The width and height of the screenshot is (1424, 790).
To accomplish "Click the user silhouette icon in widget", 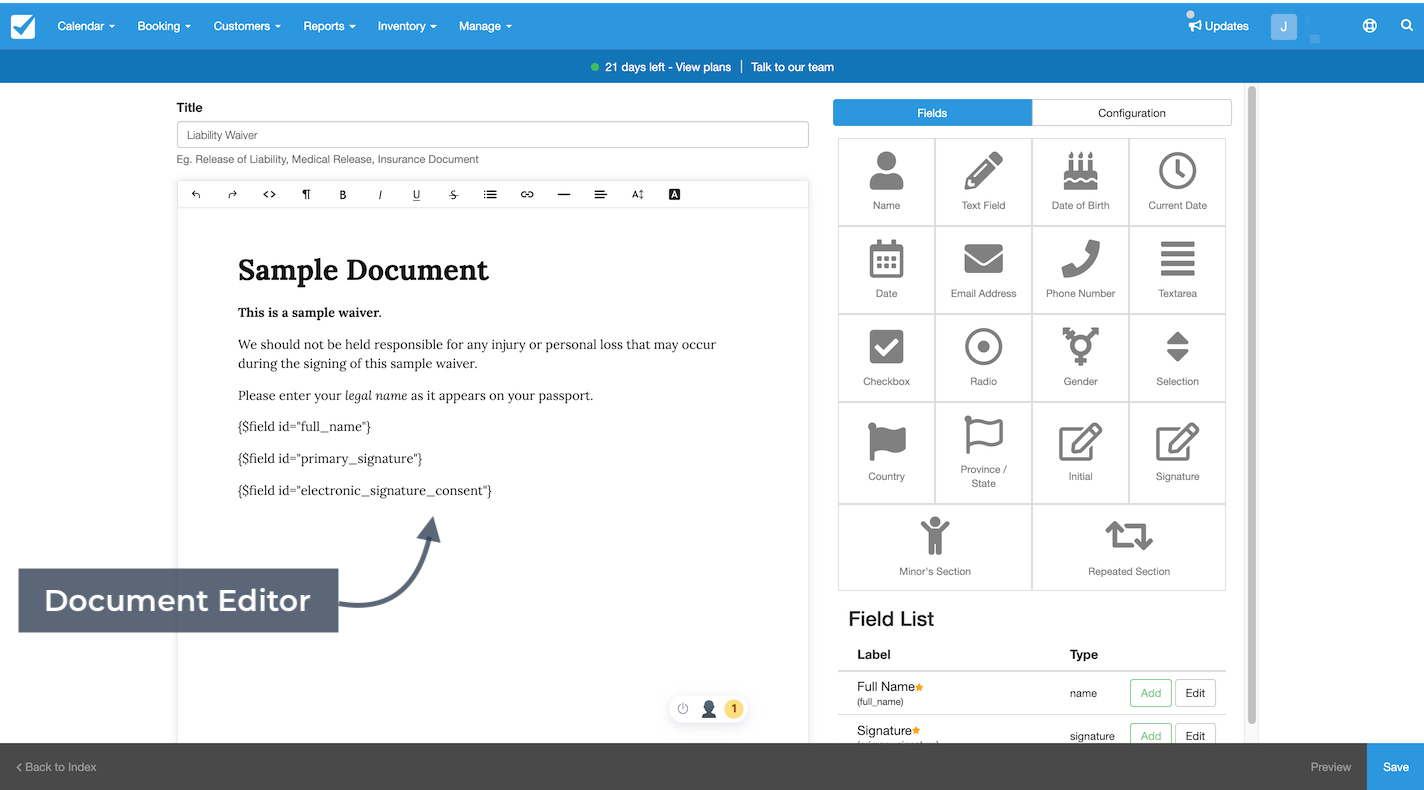I will tap(709, 709).
